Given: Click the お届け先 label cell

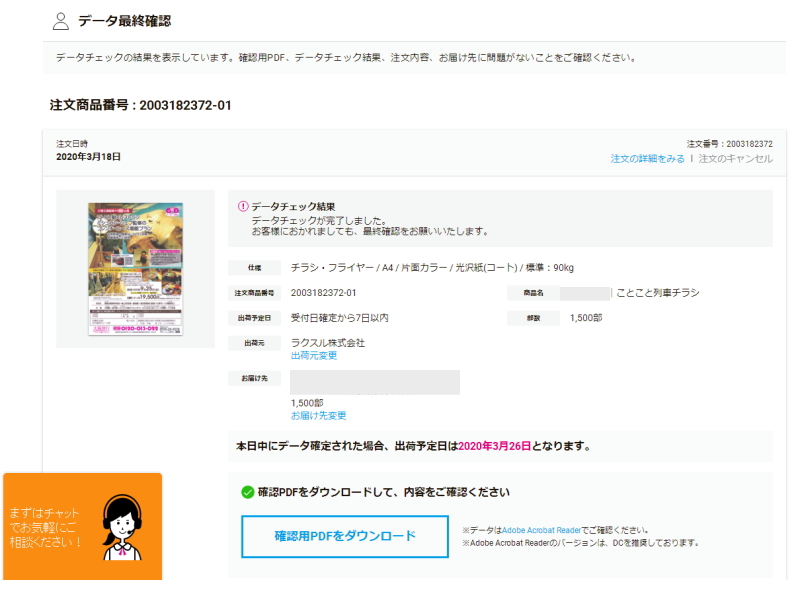Looking at the screenshot, I should [x=255, y=378].
